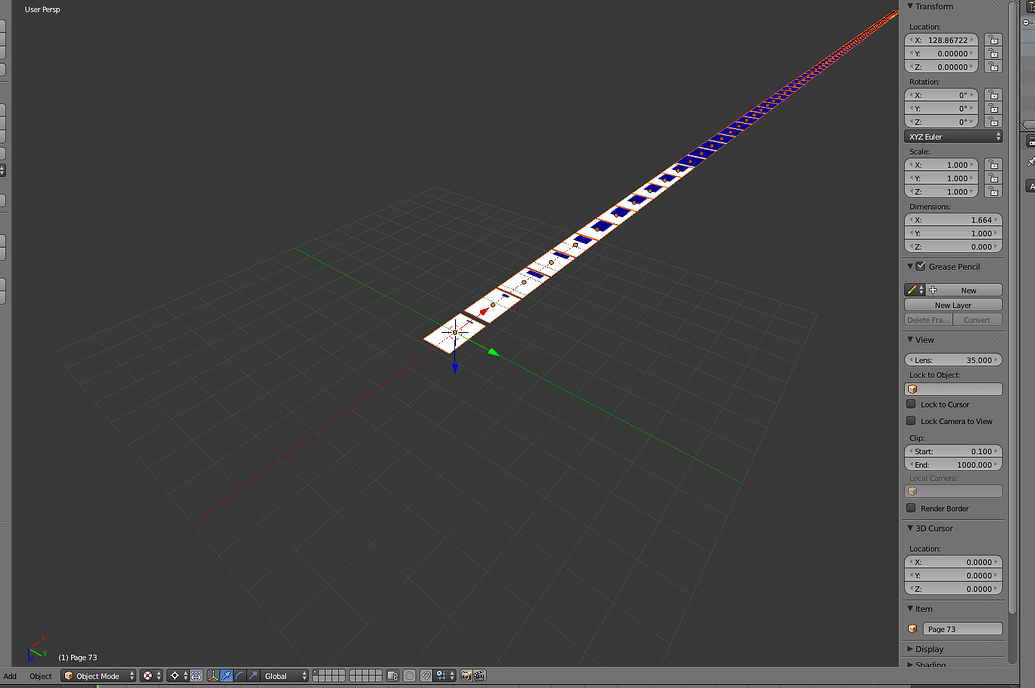Lock Rotation Z value
This screenshot has width=1035, height=688.
click(x=993, y=121)
